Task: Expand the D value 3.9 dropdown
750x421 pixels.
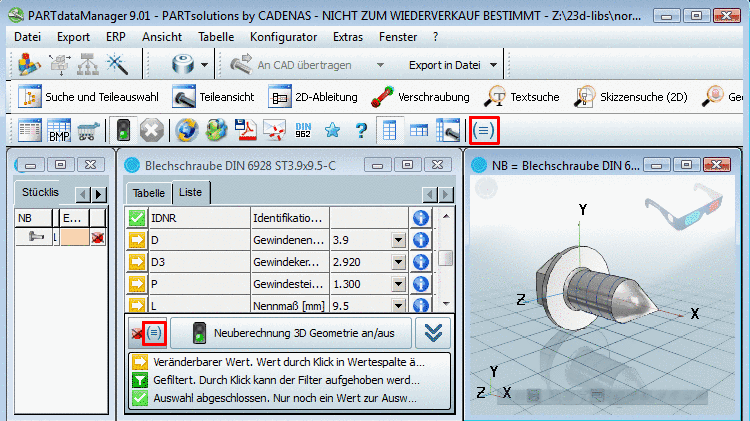Action: pos(398,240)
